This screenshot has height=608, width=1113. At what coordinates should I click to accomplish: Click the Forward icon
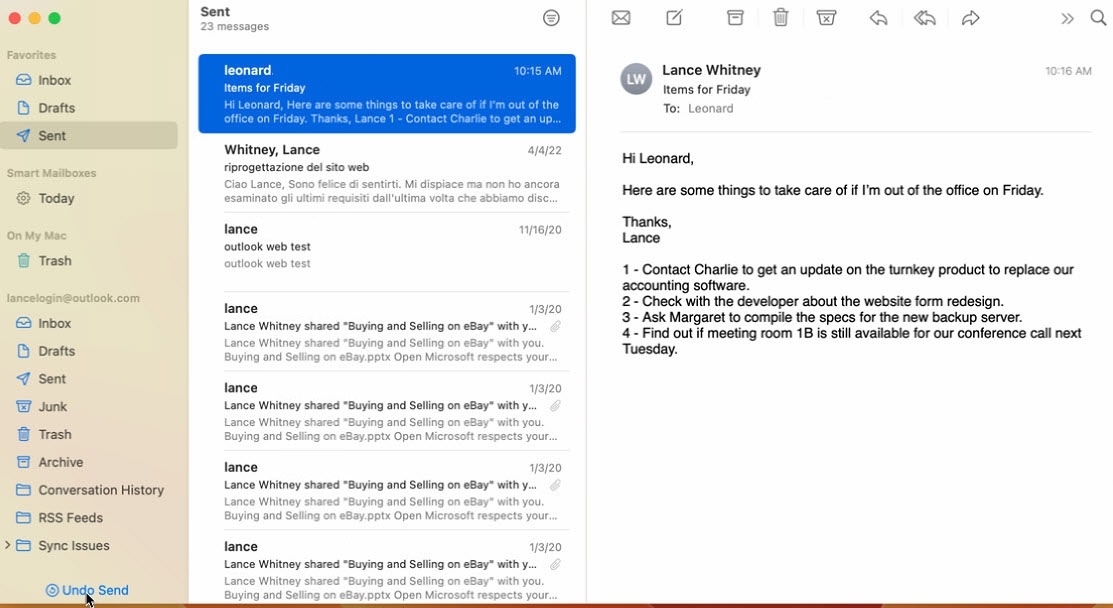971,17
